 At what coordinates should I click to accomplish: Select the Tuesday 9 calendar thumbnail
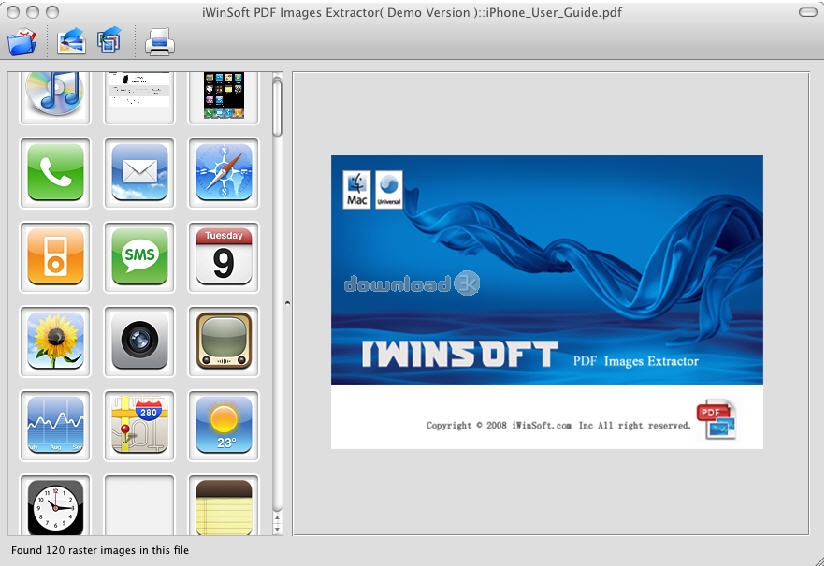224,257
